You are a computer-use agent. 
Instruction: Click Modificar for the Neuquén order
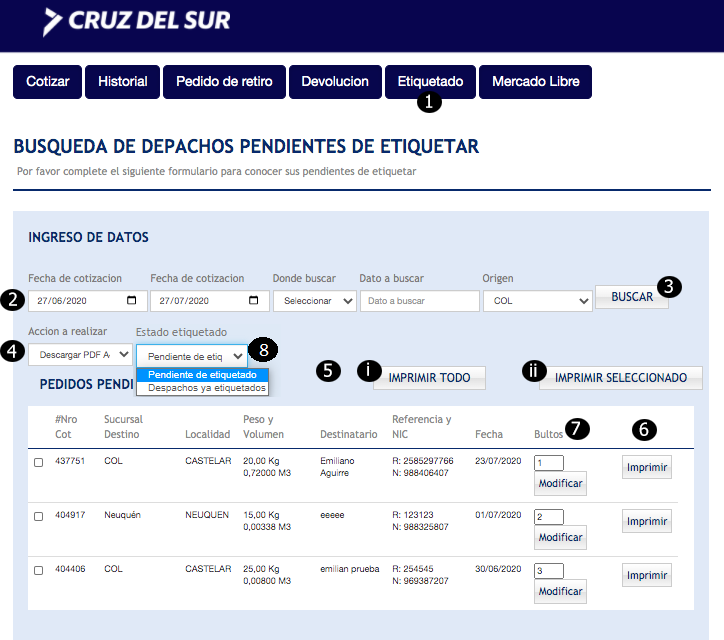[x=560, y=538]
